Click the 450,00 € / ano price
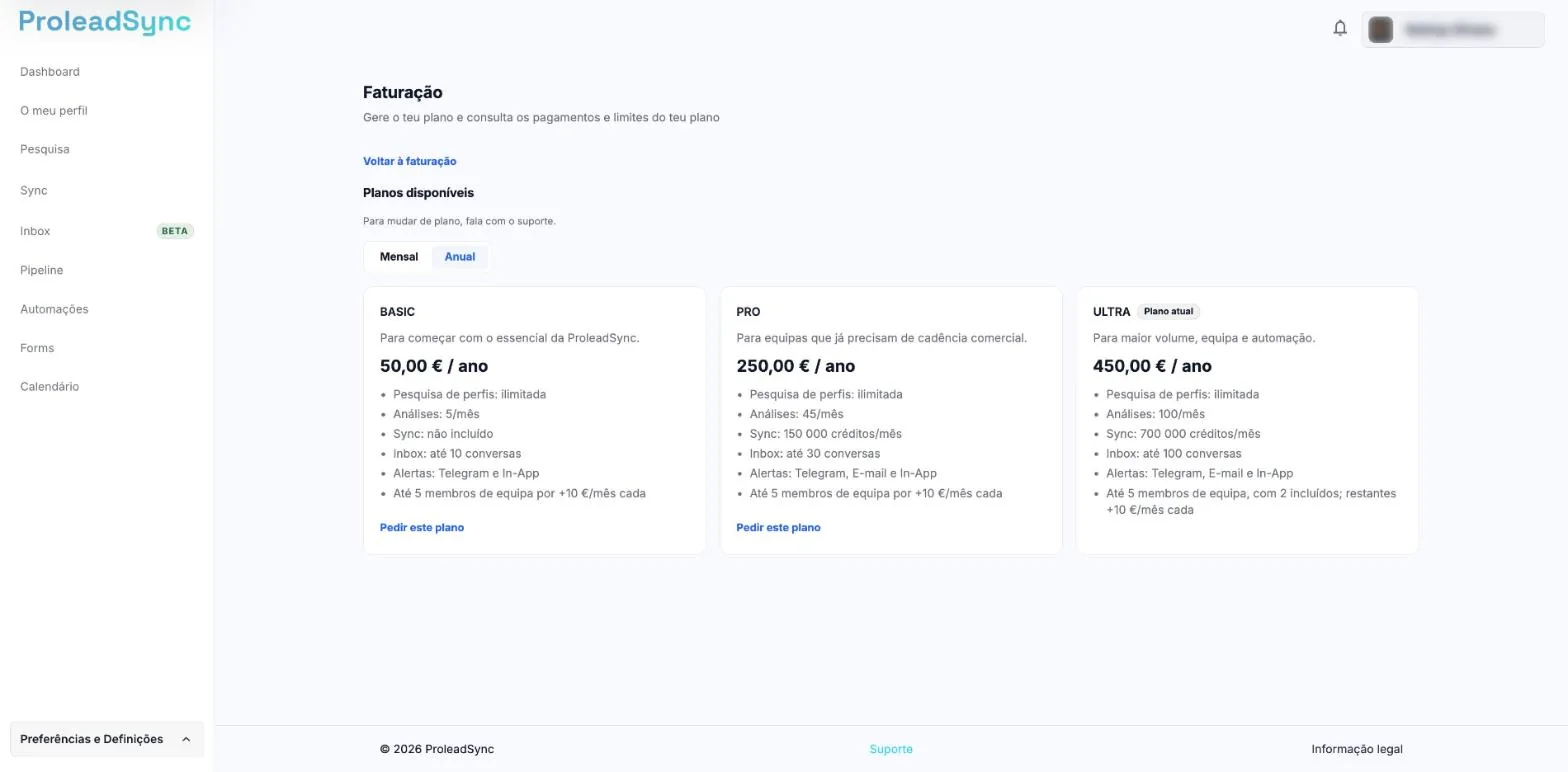1568x772 pixels. [x=1152, y=367]
